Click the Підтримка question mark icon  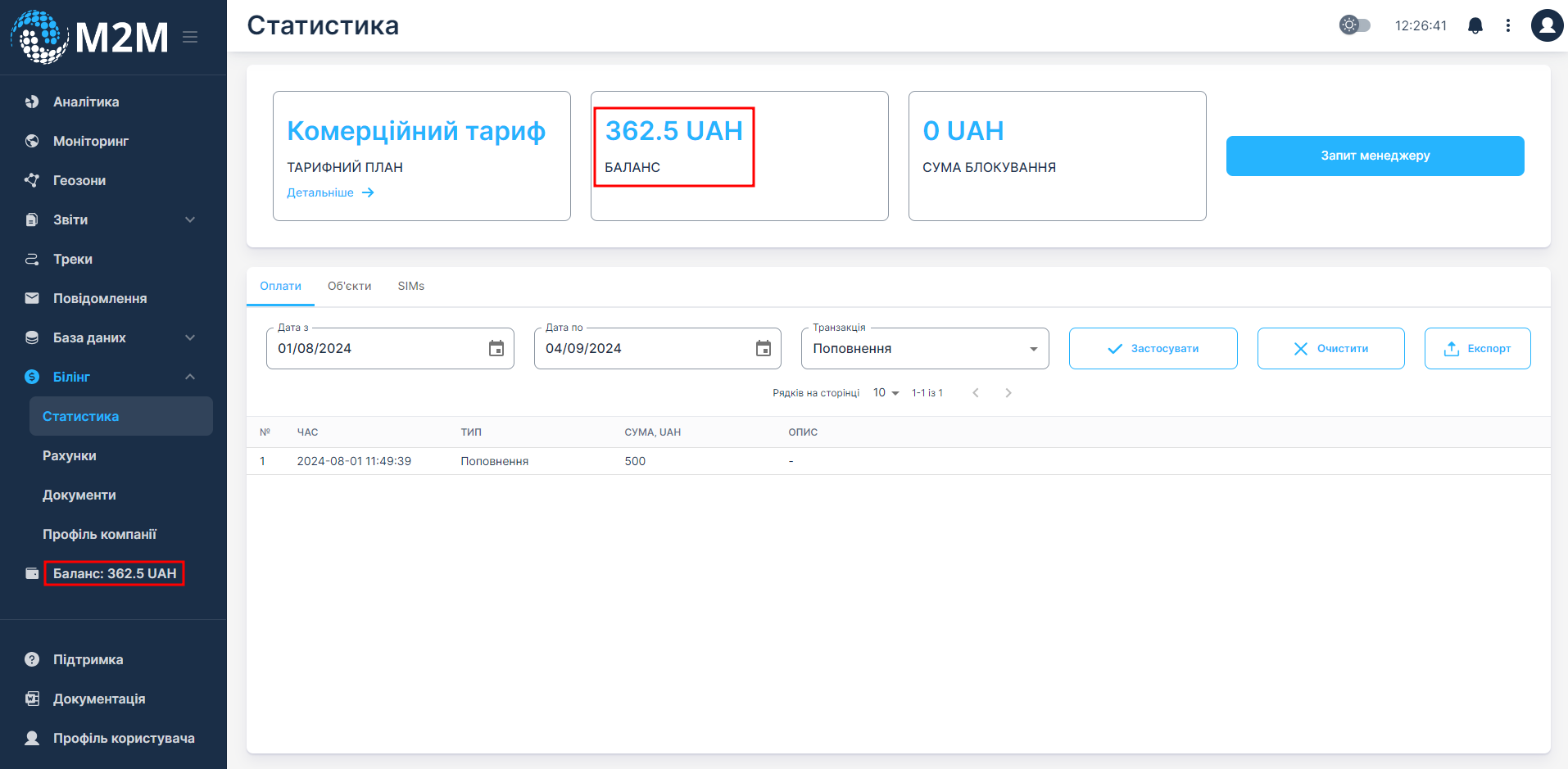(32, 659)
